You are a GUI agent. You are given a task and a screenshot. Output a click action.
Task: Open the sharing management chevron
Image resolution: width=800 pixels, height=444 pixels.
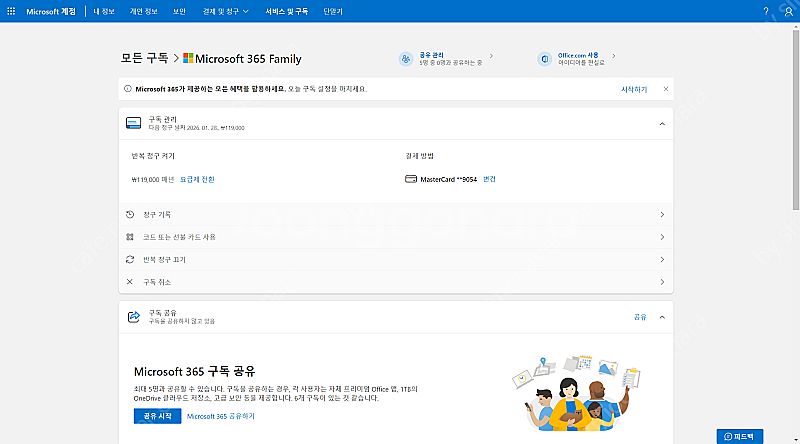coord(491,56)
